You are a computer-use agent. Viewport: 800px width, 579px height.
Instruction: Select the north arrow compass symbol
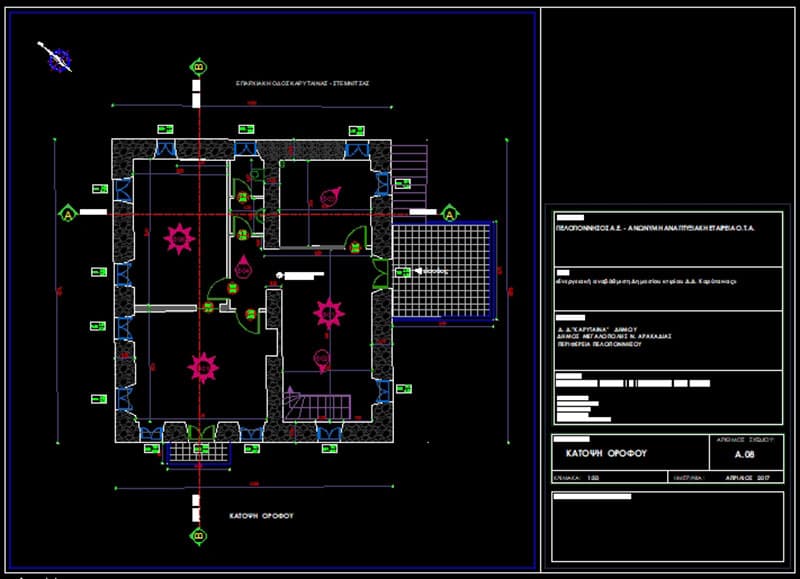pyautogui.click(x=56, y=58)
